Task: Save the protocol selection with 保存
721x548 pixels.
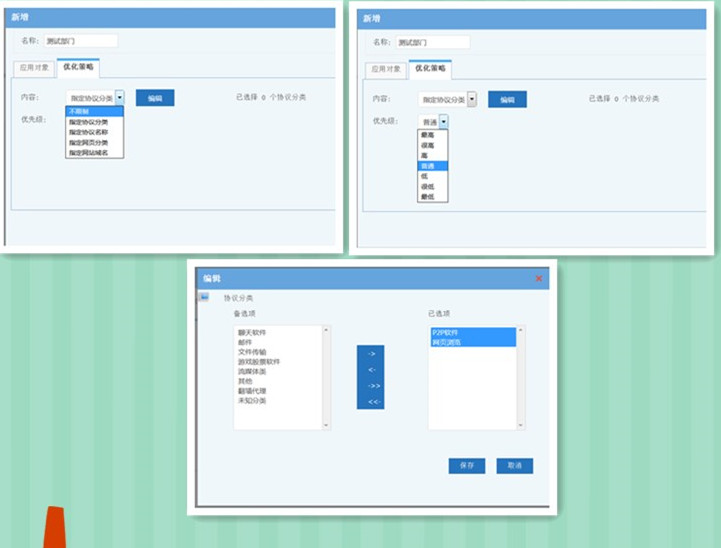Action: click(x=467, y=466)
